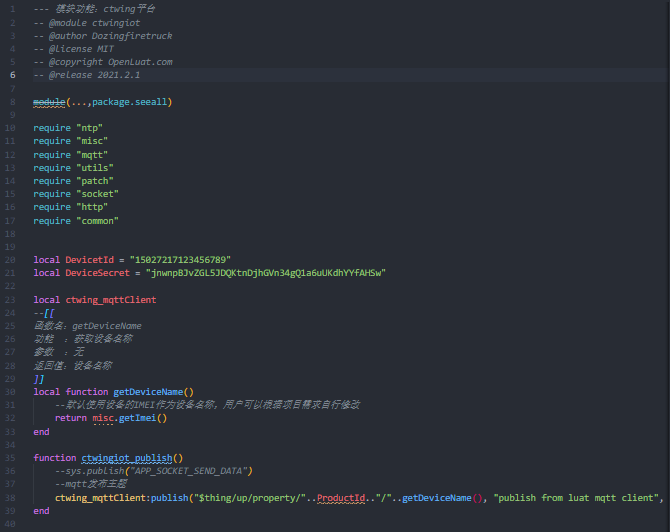Select the "socket" require string

pyautogui.click(x=97, y=194)
